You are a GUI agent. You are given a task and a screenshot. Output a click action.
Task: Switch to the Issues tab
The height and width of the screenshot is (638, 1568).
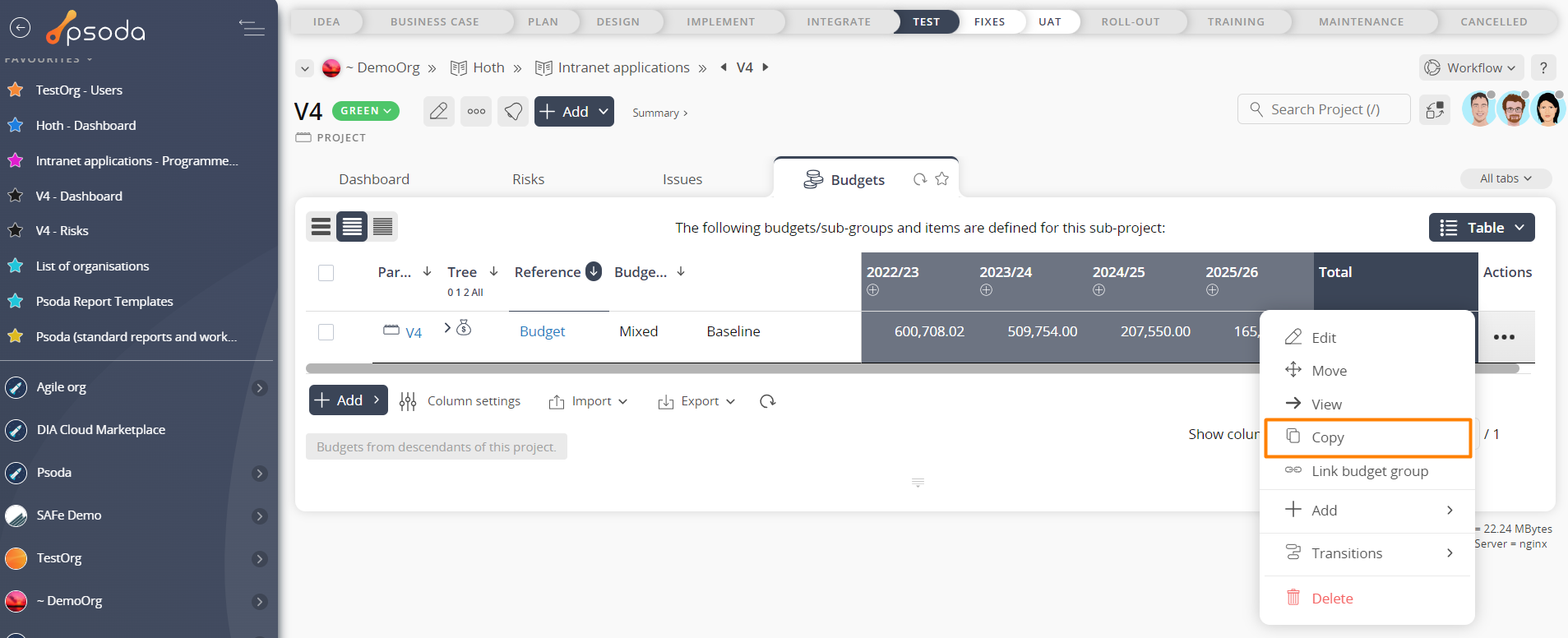(682, 179)
